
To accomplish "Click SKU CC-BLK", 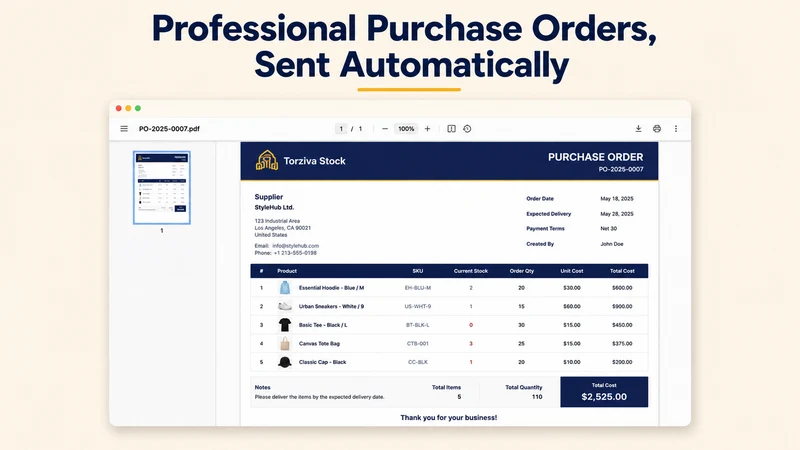I will click(418, 362).
